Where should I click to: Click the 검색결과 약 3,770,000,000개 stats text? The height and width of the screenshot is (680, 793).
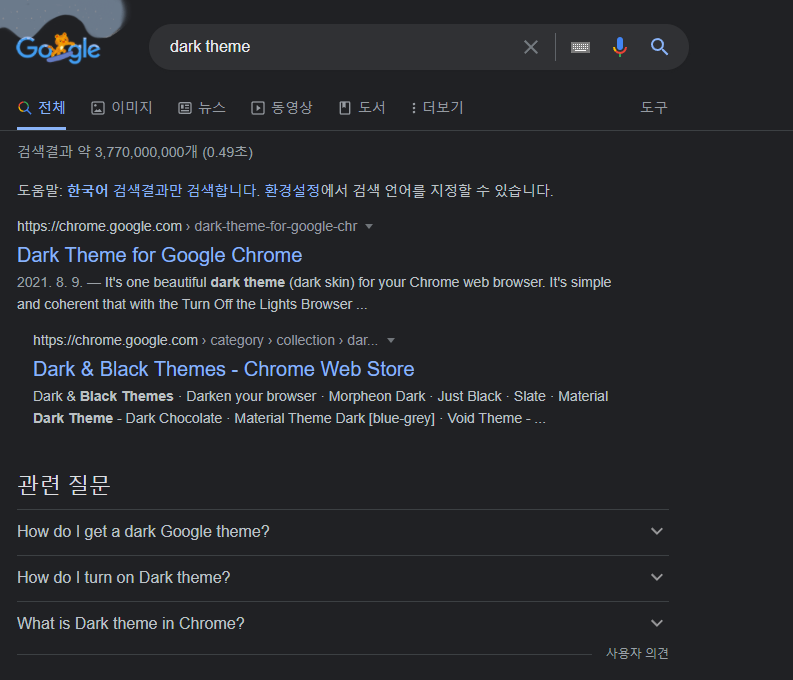coord(135,152)
